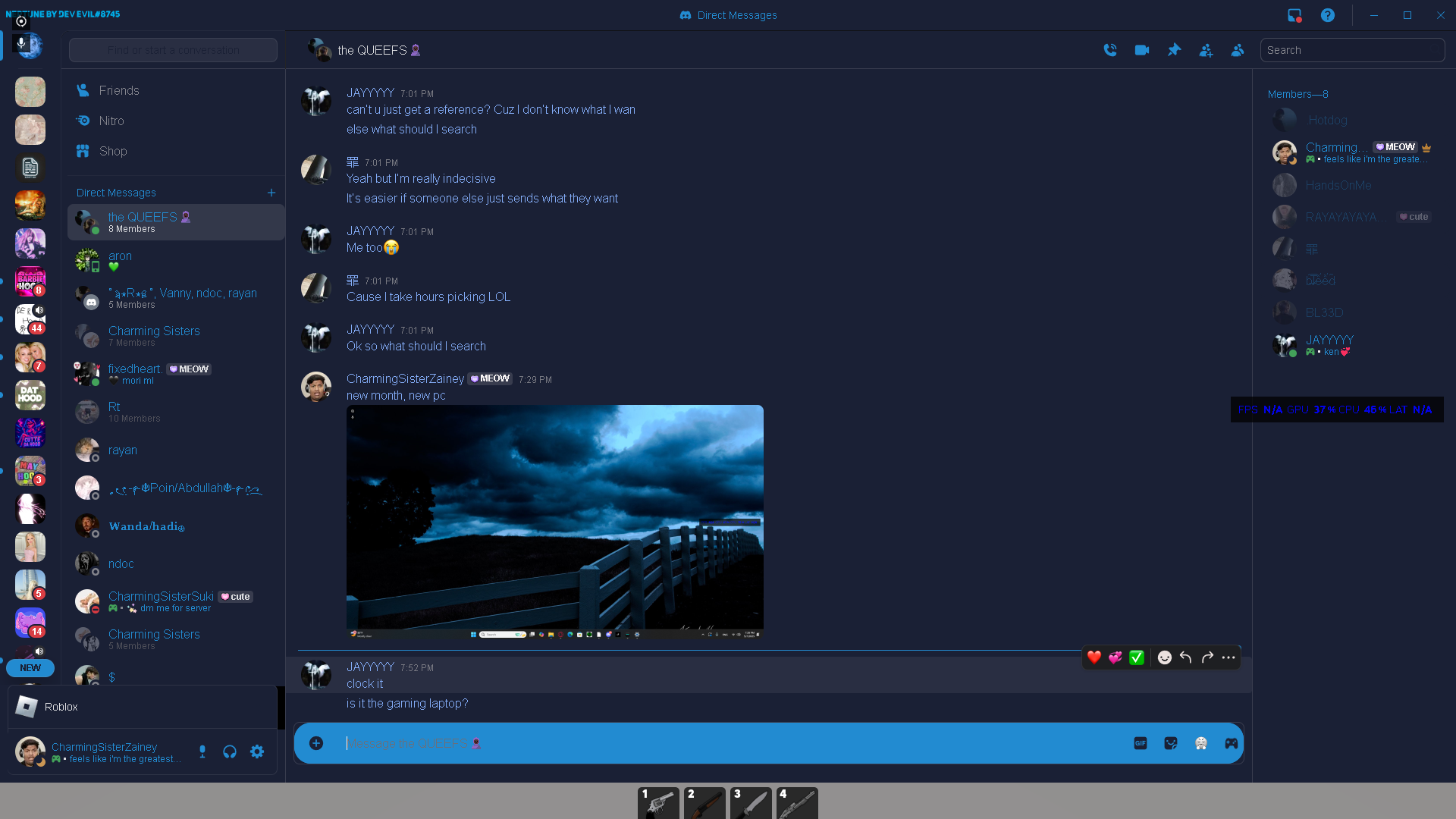Screen dimensions: 1456x819
Task: Open the GIF picker
Action: tap(1140, 743)
